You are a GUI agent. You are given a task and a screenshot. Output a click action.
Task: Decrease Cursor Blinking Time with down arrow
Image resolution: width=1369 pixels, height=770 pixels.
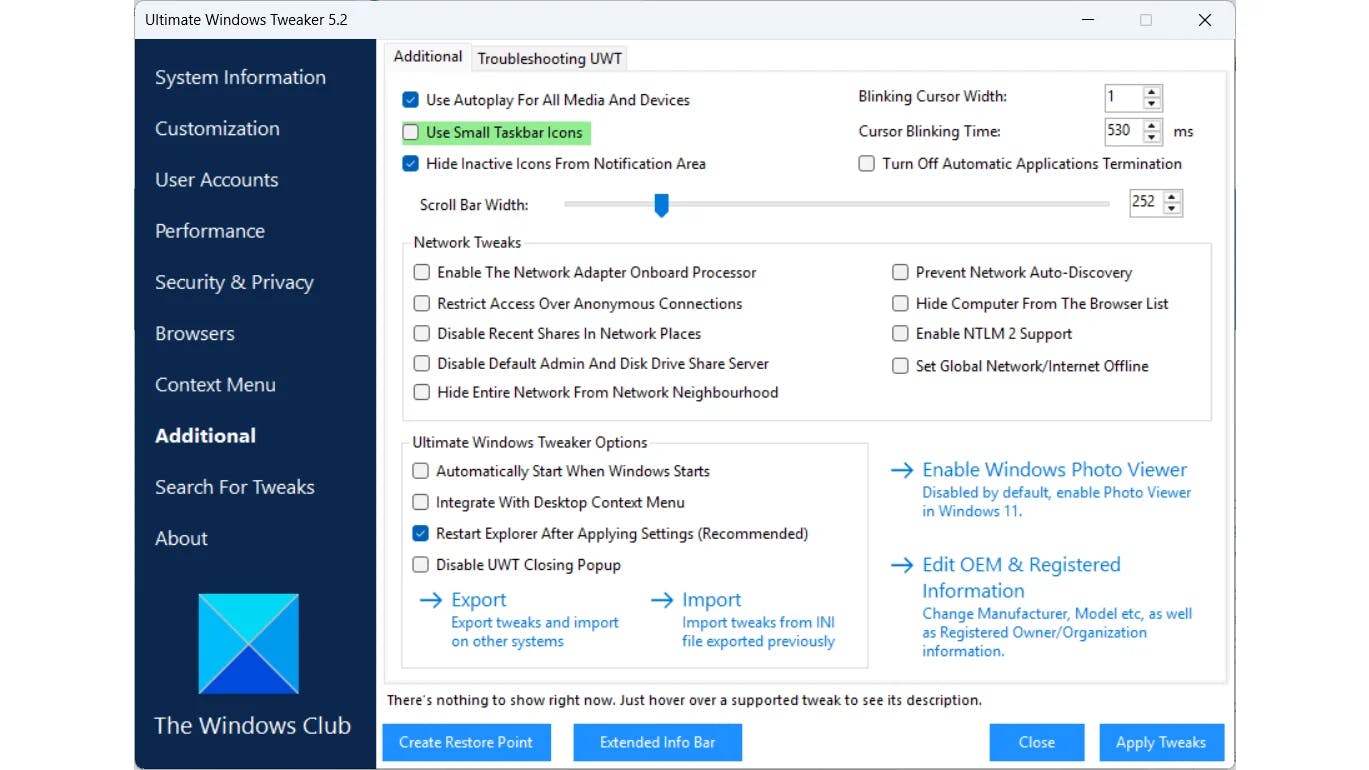1152,136
